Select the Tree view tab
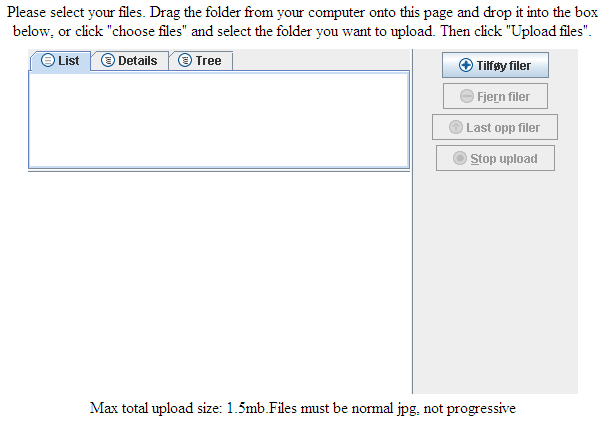Viewport: 609px width, 429px height. [200, 61]
